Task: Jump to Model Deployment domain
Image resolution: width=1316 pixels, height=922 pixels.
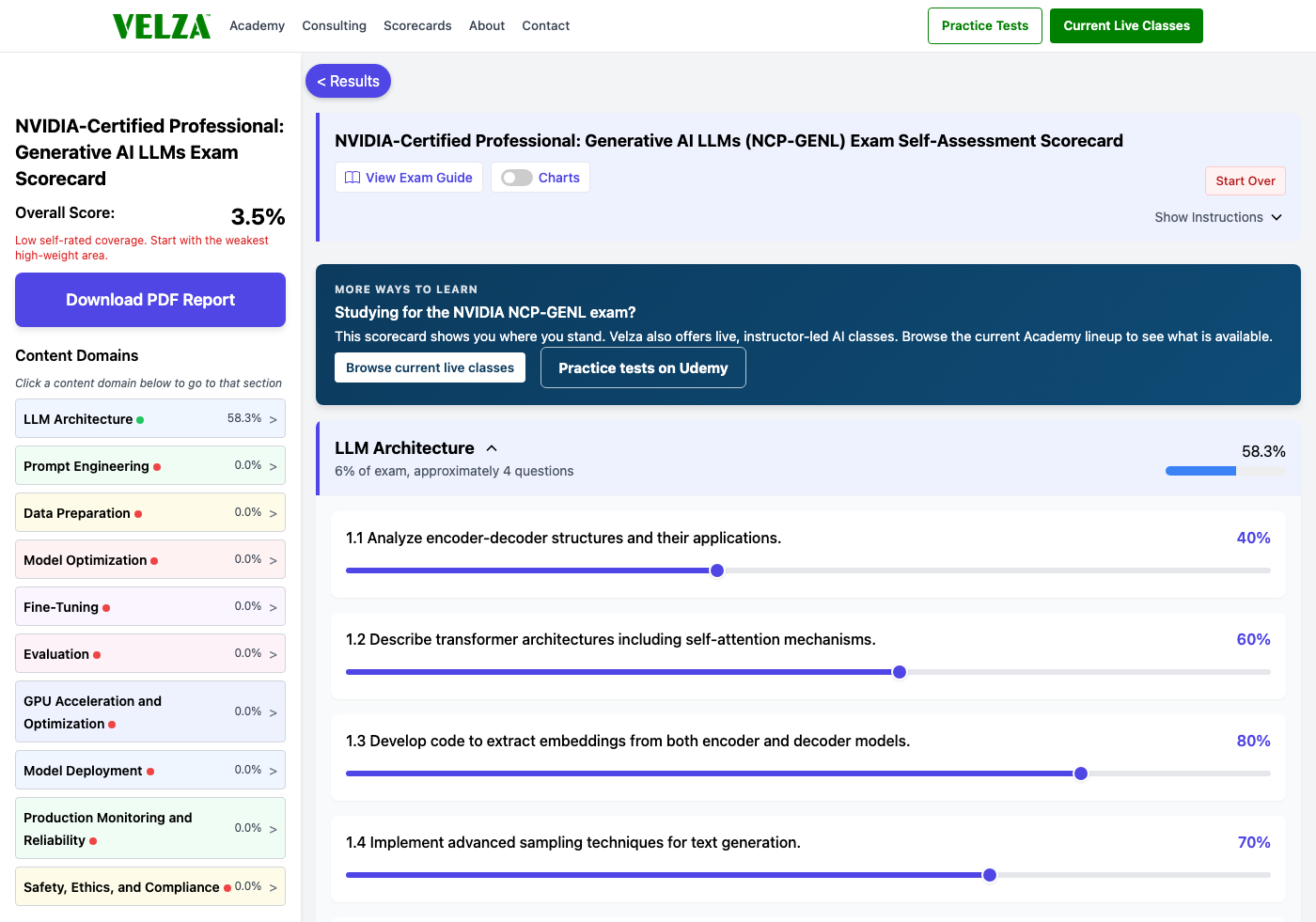Action: 150,770
